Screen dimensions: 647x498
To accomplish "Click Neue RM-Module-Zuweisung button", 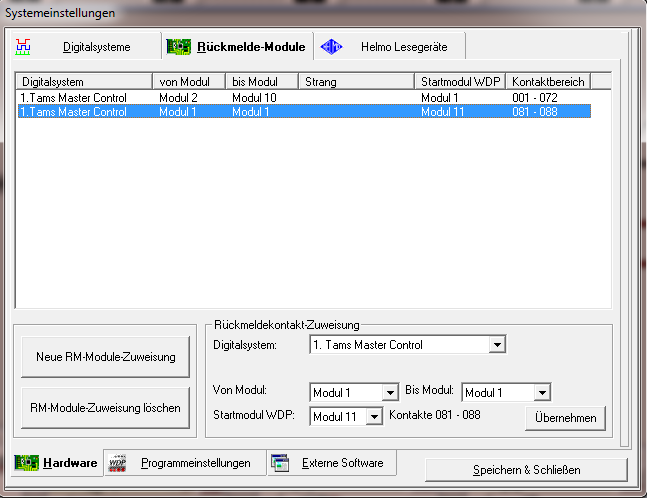I will click(x=106, y=357).
